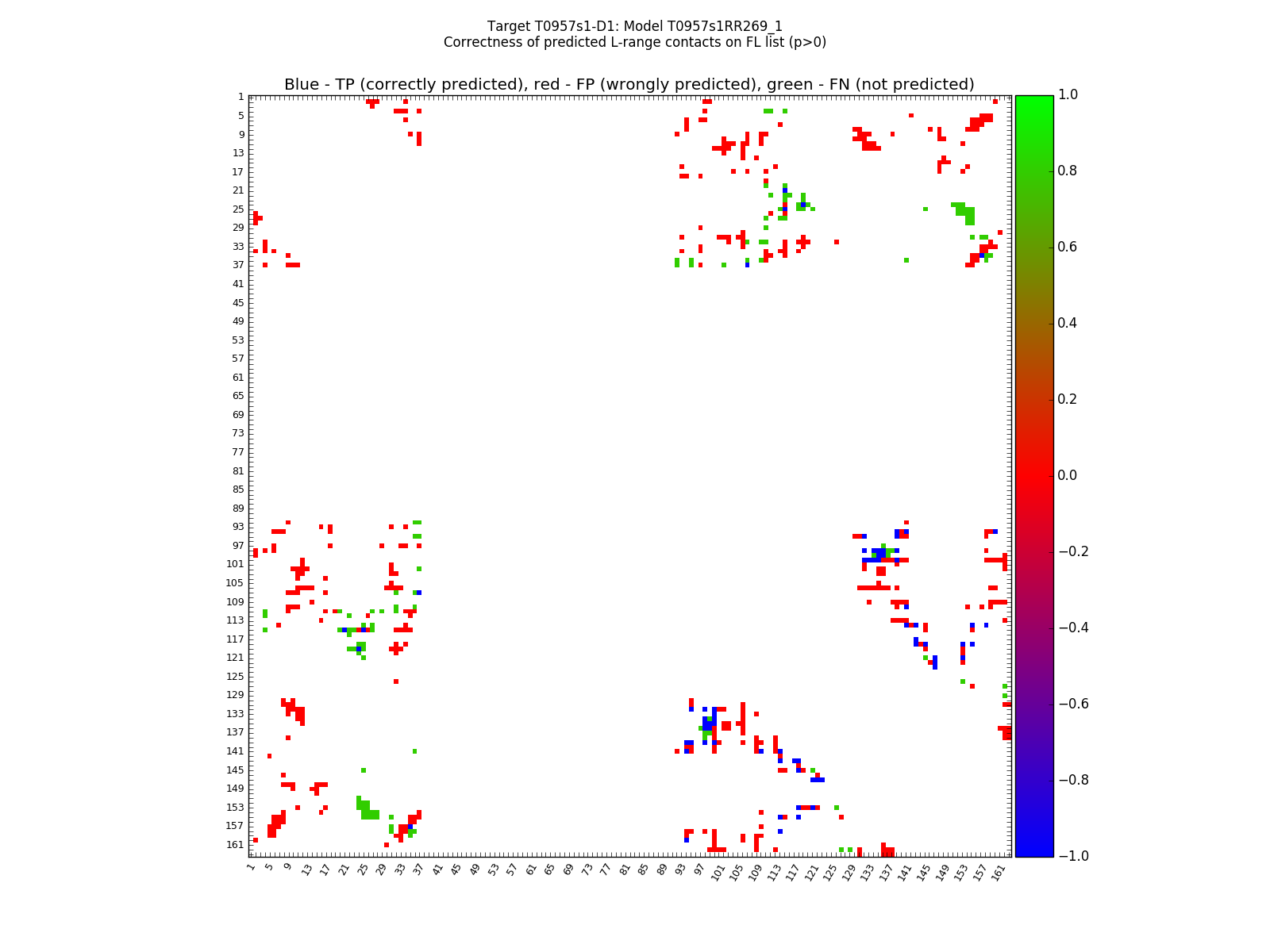Click the subtitle about predicted L-range contacts

pos(634,42)
